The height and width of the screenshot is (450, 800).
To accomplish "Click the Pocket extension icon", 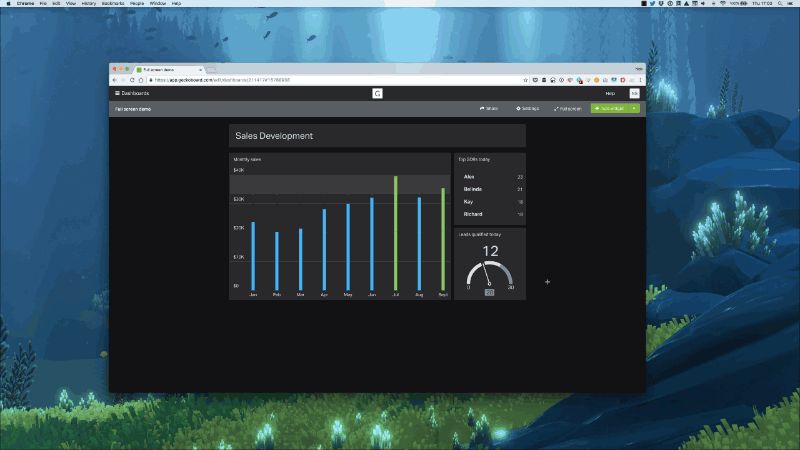I will pyautogui.click(x=535, y=80).
